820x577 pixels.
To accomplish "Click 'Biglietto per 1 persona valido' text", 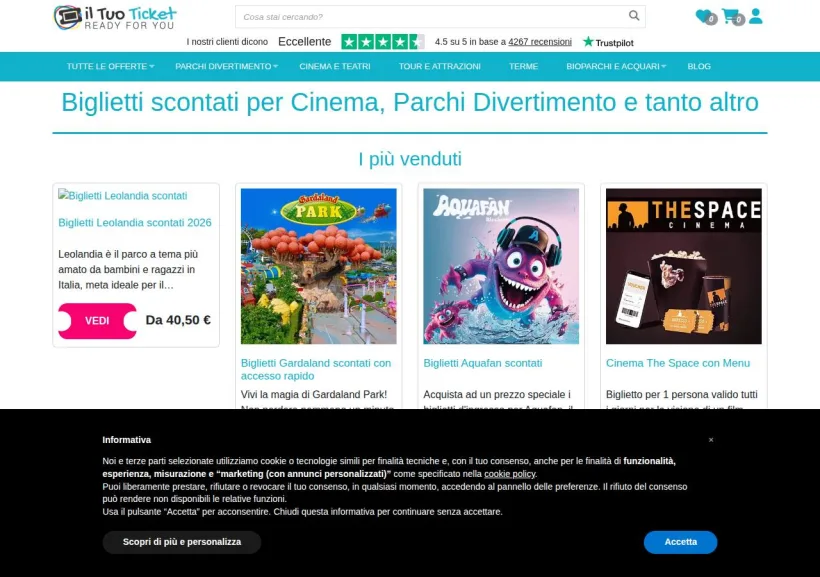I will (681, 394).
